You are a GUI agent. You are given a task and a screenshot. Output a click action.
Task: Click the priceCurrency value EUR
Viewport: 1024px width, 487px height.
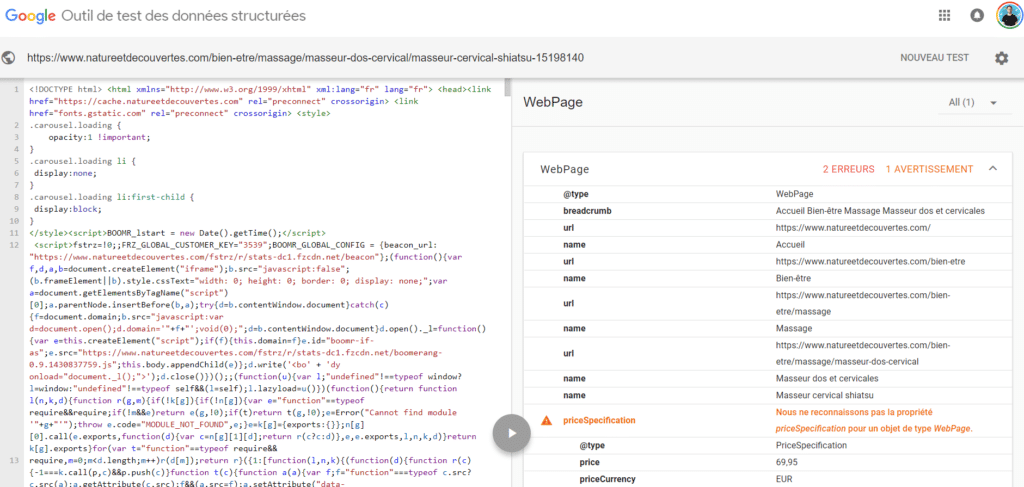pyautogui.click(x=784, y=479)
